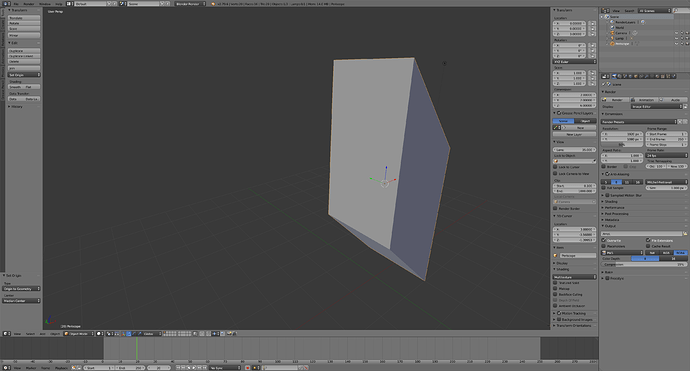Toggle File Extensions checkbox

coord(648,240)
